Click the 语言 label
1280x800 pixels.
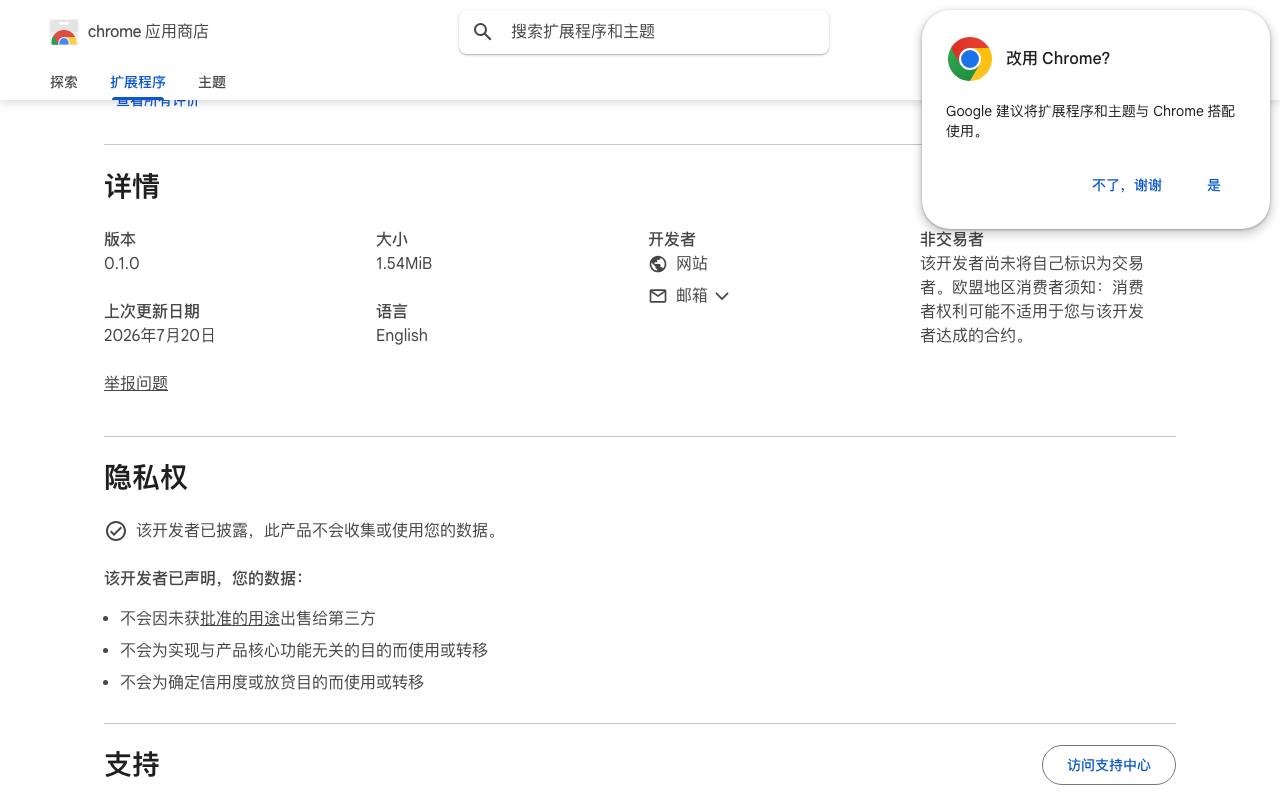[x=392, y=312]
